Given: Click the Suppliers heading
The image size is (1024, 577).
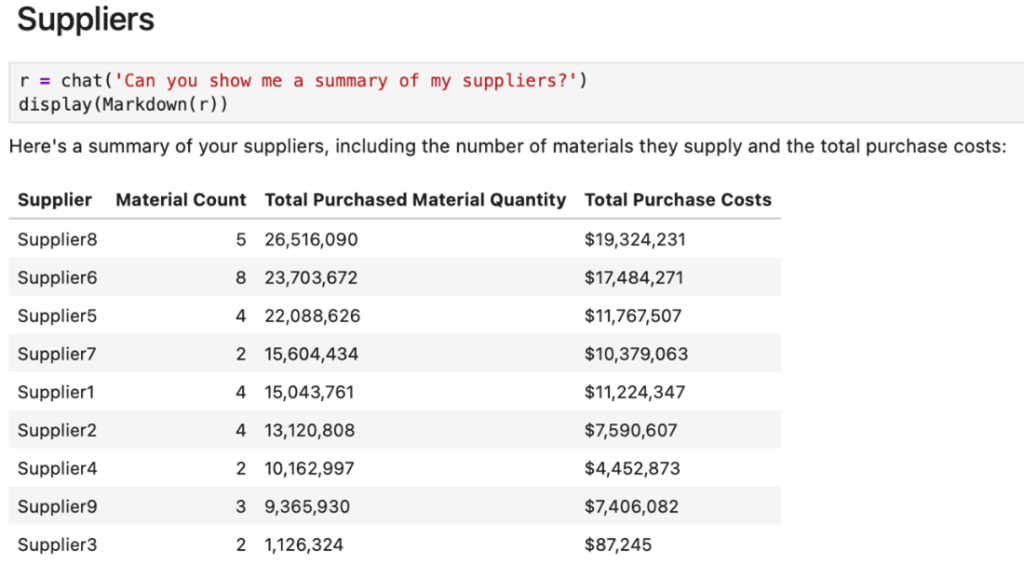Looking at the screenshot, I should click(86, 19).
